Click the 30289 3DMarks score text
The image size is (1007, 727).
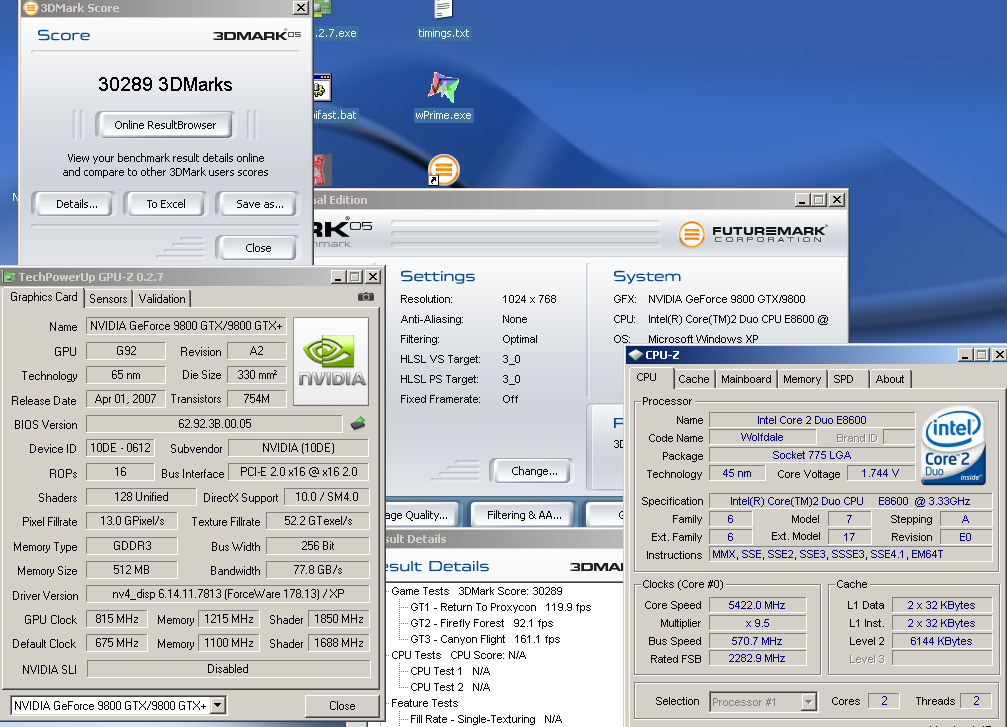165,84
